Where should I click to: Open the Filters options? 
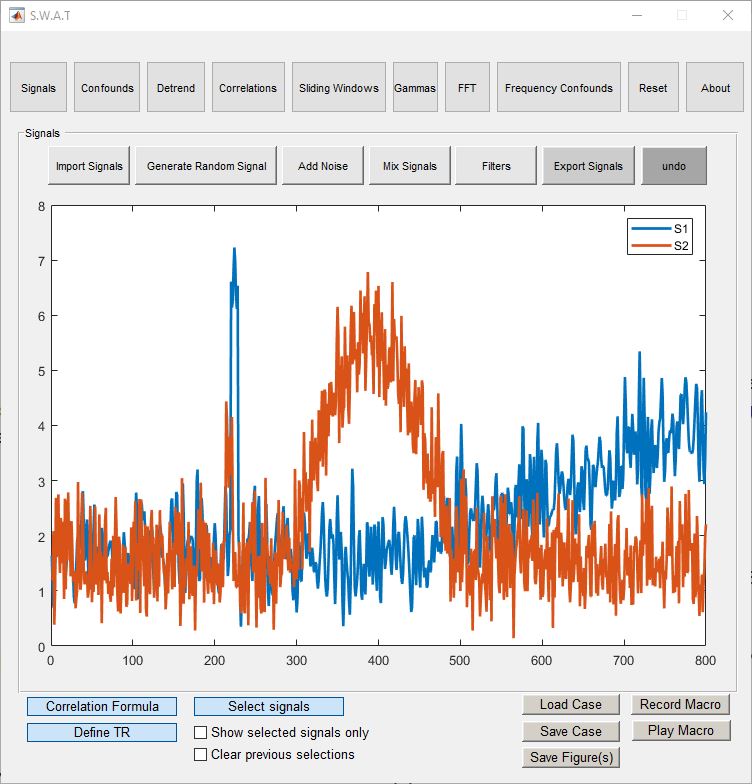496,166
